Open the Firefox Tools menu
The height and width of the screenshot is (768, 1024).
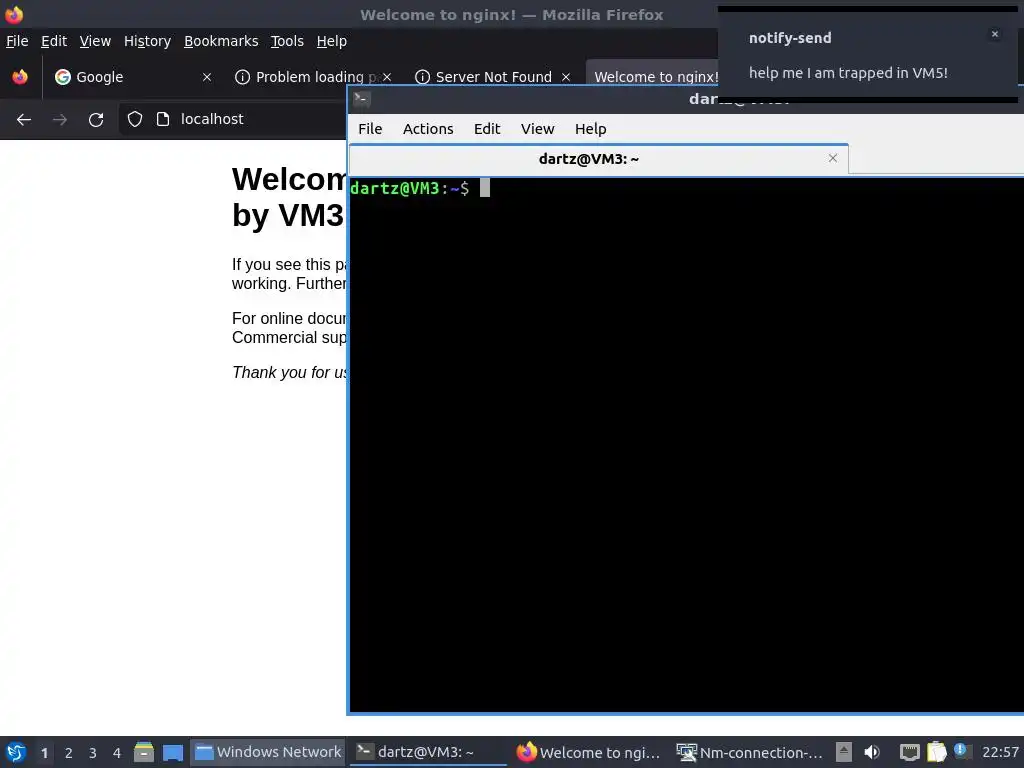(287, 41)
